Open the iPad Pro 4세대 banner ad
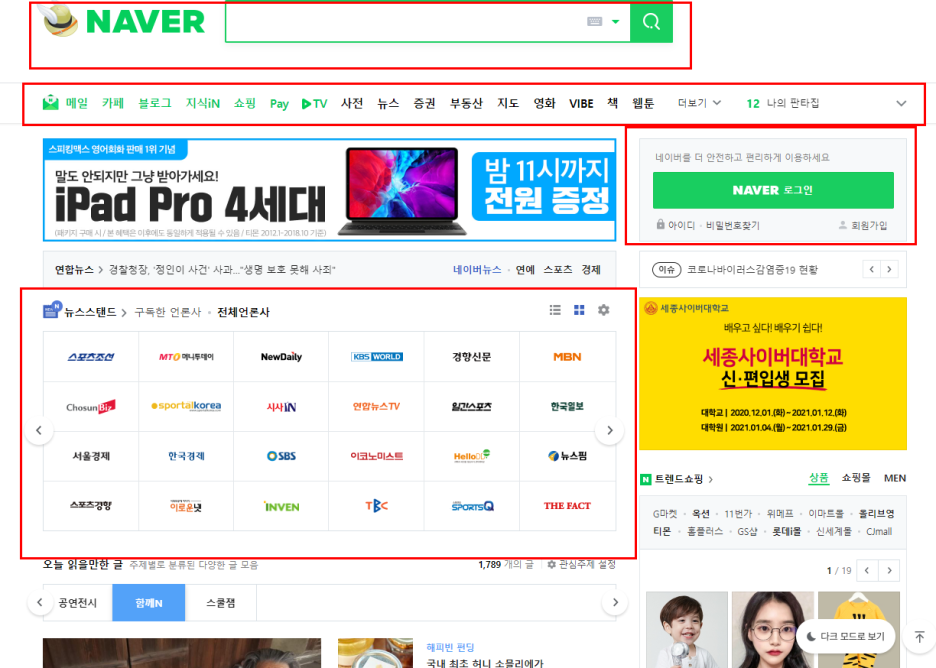Viewport: 936px width, 668px height. click(330, 190)
